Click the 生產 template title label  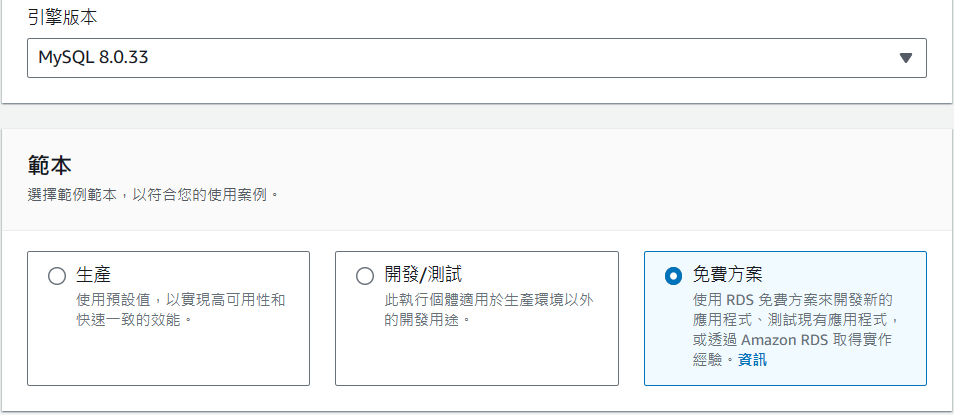[x=94, y=275]
